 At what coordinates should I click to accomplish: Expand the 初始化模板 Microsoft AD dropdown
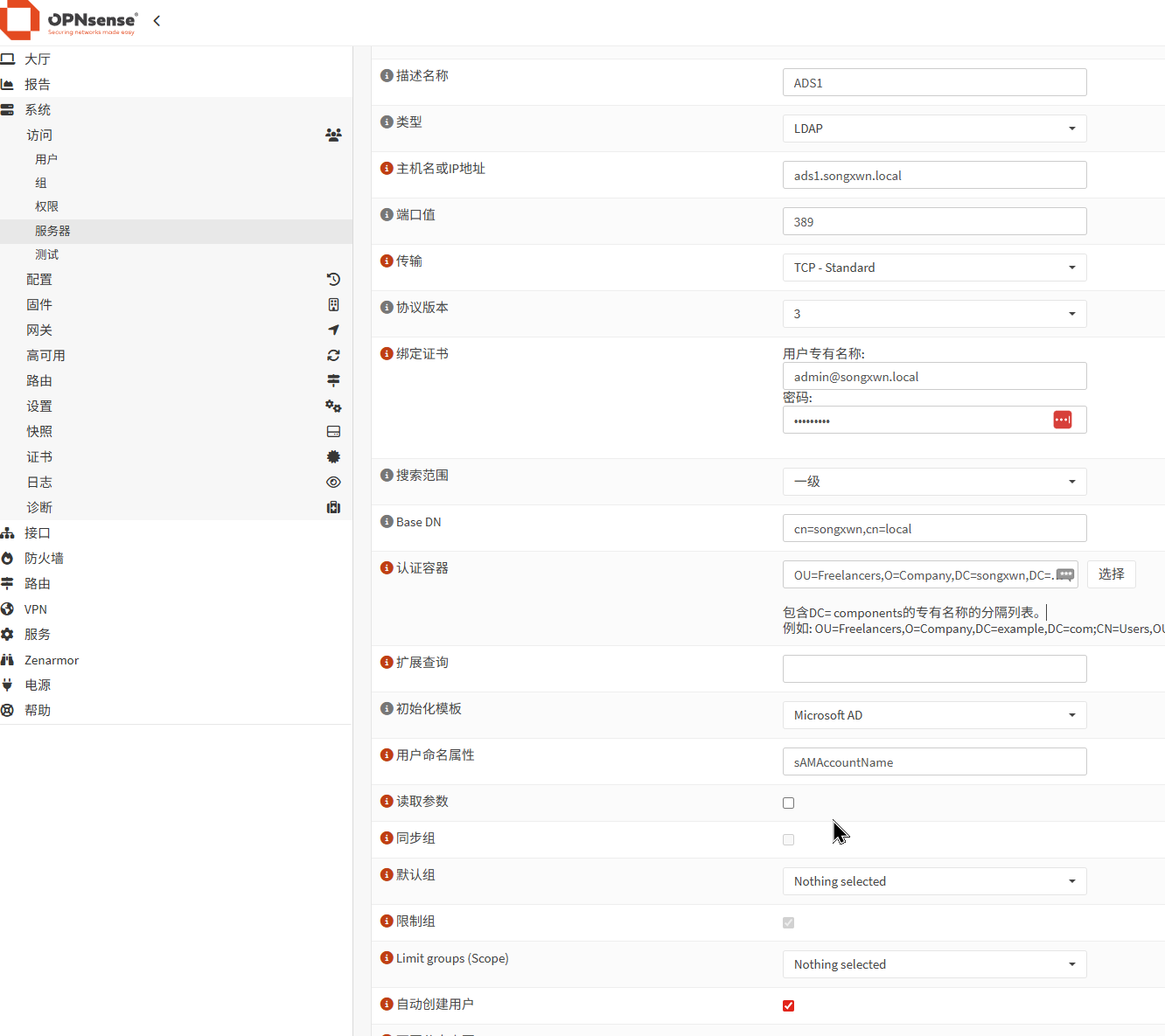pyautogui.click(x=934, y=715)
